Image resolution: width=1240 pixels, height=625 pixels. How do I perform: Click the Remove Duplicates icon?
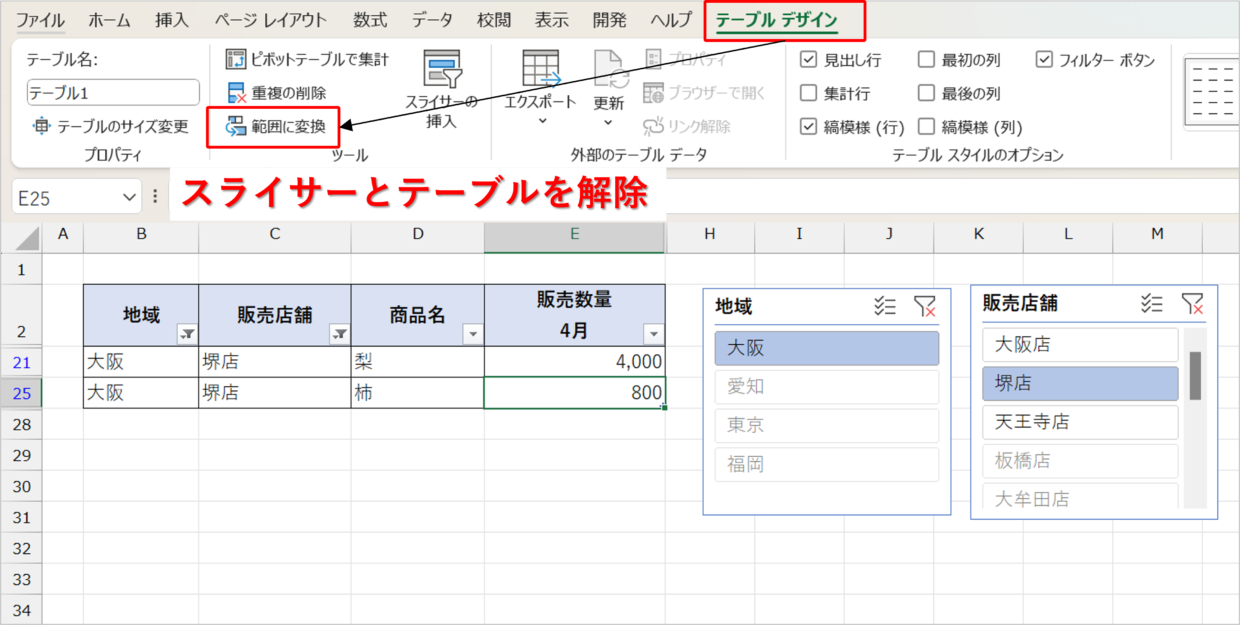coord(236,93)
